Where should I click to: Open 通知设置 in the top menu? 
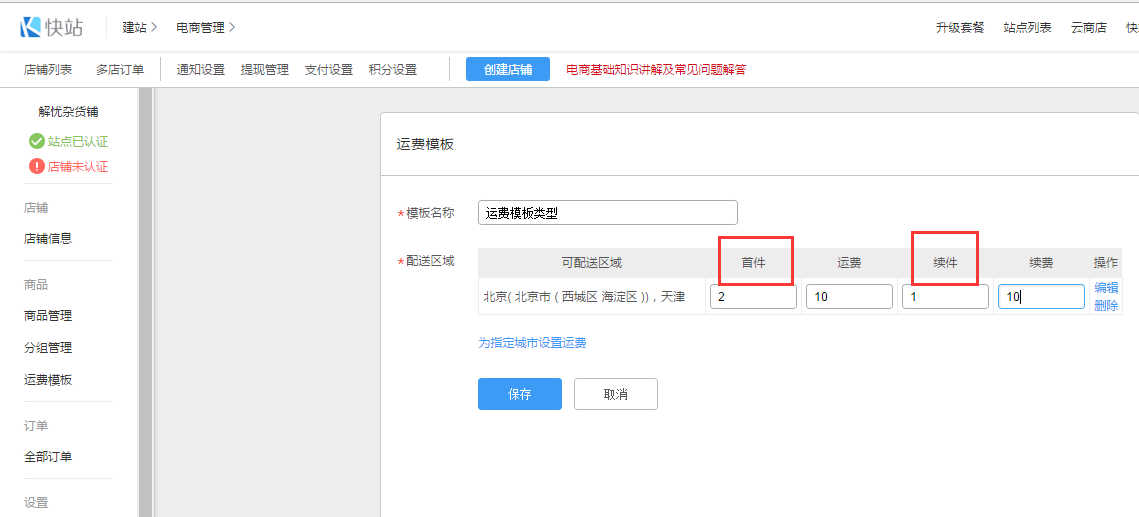point(201,70)
